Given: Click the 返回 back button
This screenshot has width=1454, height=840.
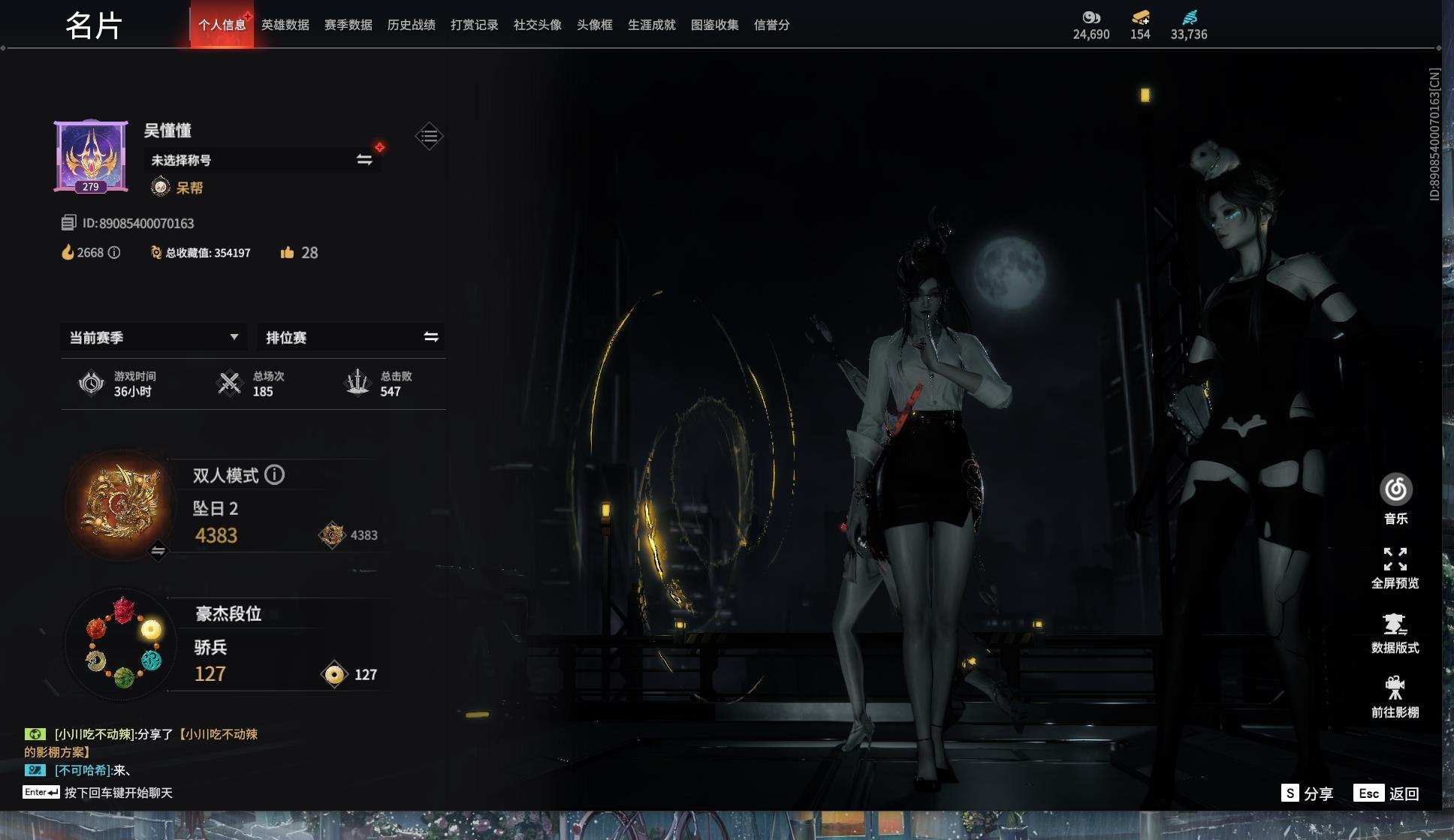Looking at the screenshot, I should click(x=1386, y=793).
